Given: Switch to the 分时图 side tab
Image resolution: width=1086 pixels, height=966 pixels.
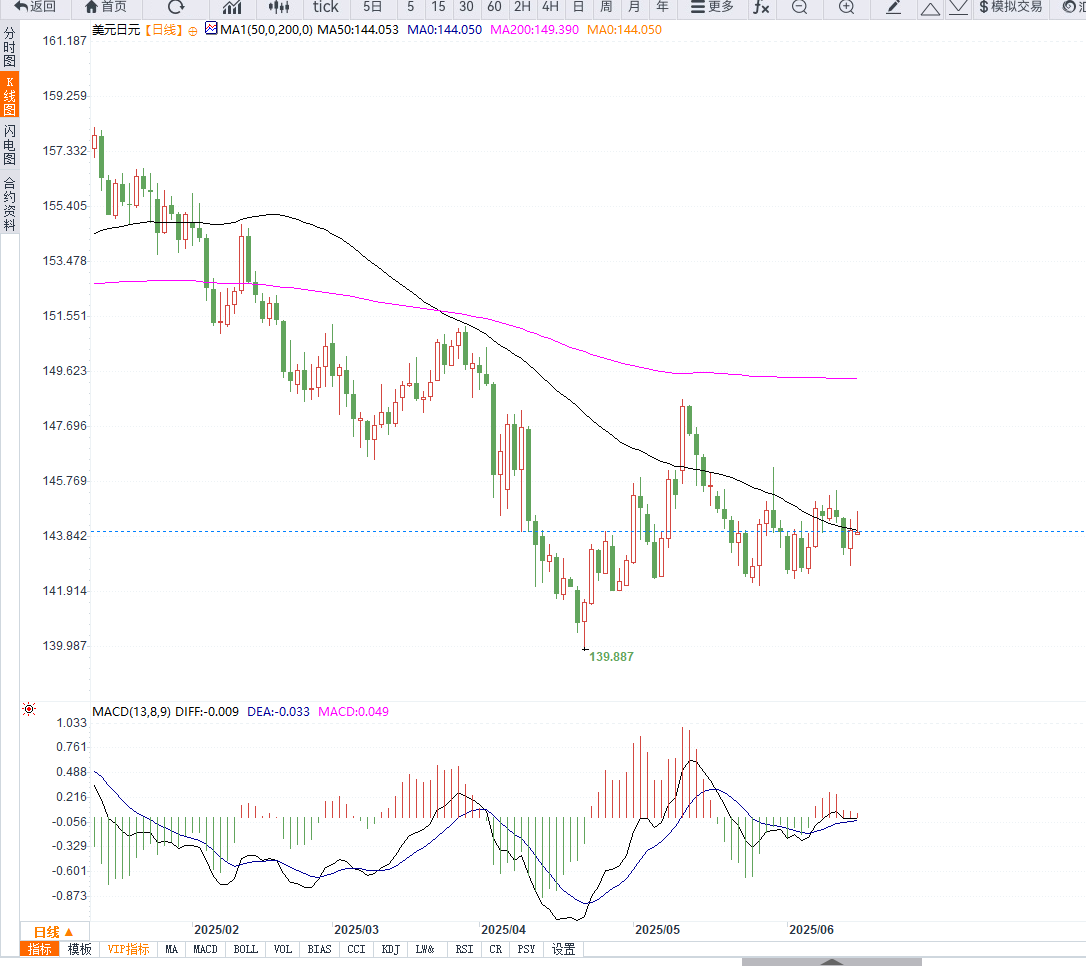Looking at the screenshot, I should click(x=9, y=47).
